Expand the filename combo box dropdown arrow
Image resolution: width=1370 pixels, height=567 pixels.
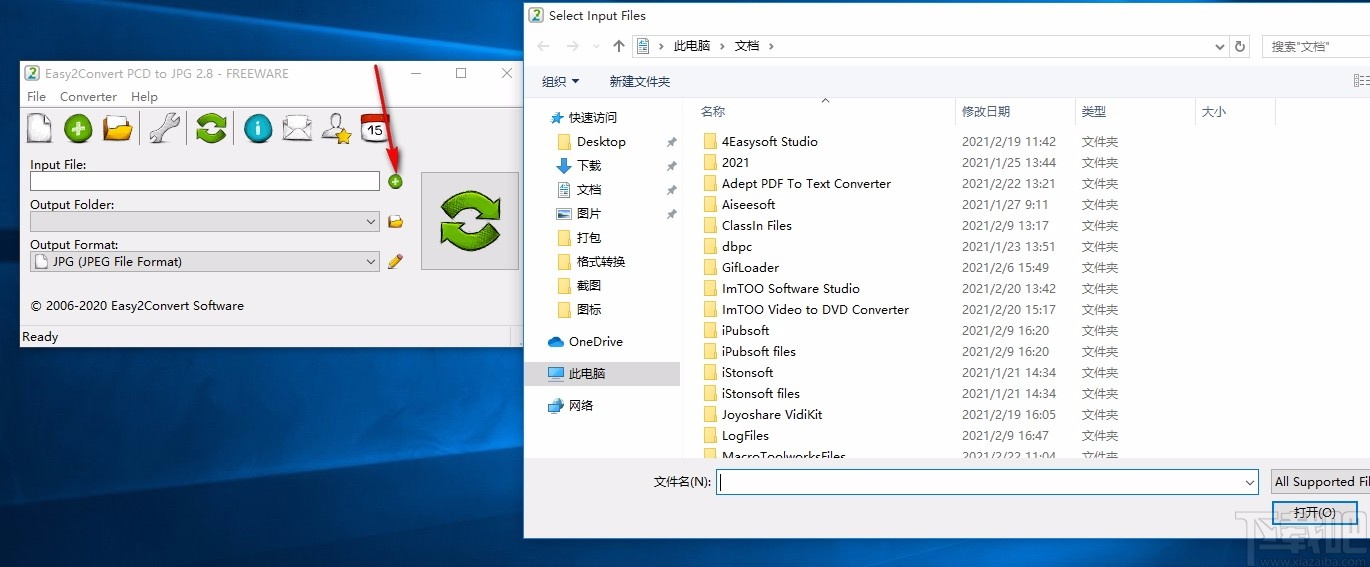click(1250, 482)
